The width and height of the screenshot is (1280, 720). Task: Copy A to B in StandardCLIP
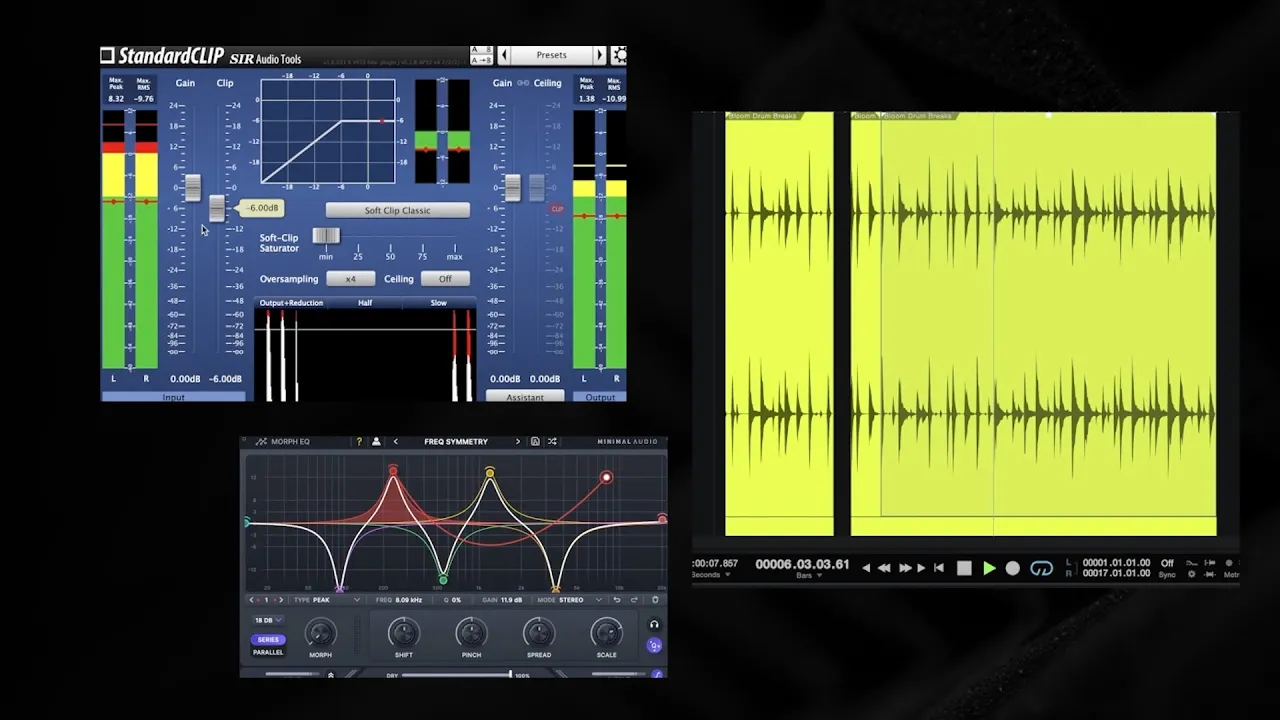click(x=481, y=60)
